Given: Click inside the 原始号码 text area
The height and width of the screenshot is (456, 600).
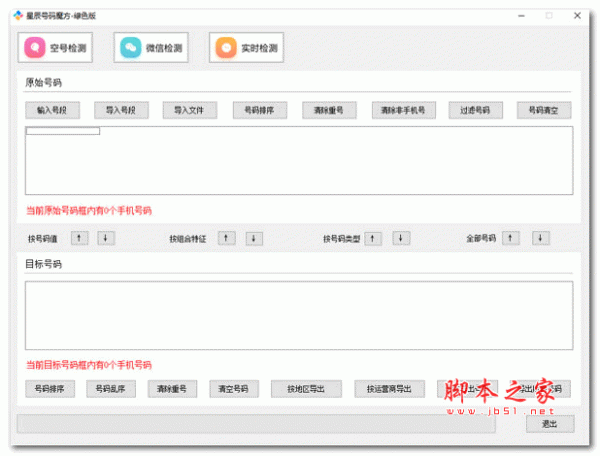Looking at the screenshot, I should point(299,161).
